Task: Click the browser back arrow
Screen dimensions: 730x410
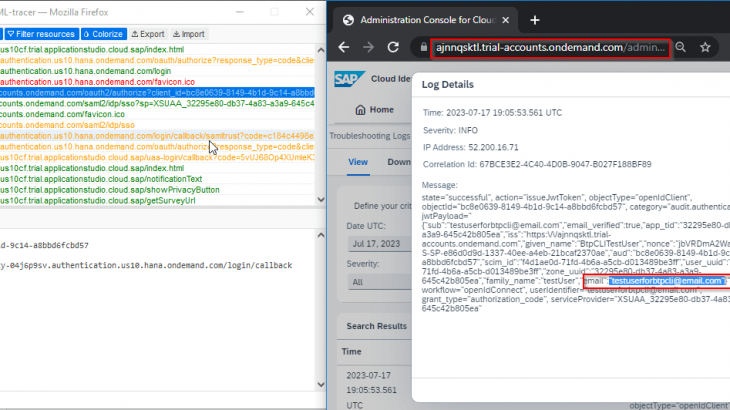Action: [344, 47]
